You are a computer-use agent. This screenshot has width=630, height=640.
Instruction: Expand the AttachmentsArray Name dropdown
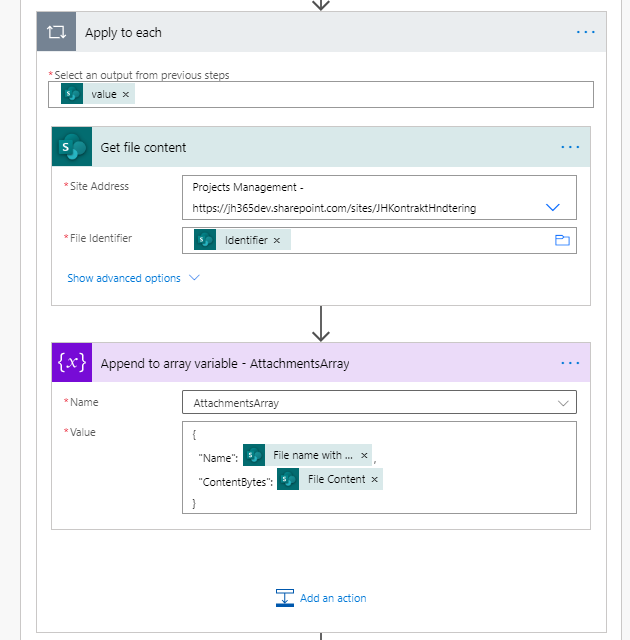563,403
